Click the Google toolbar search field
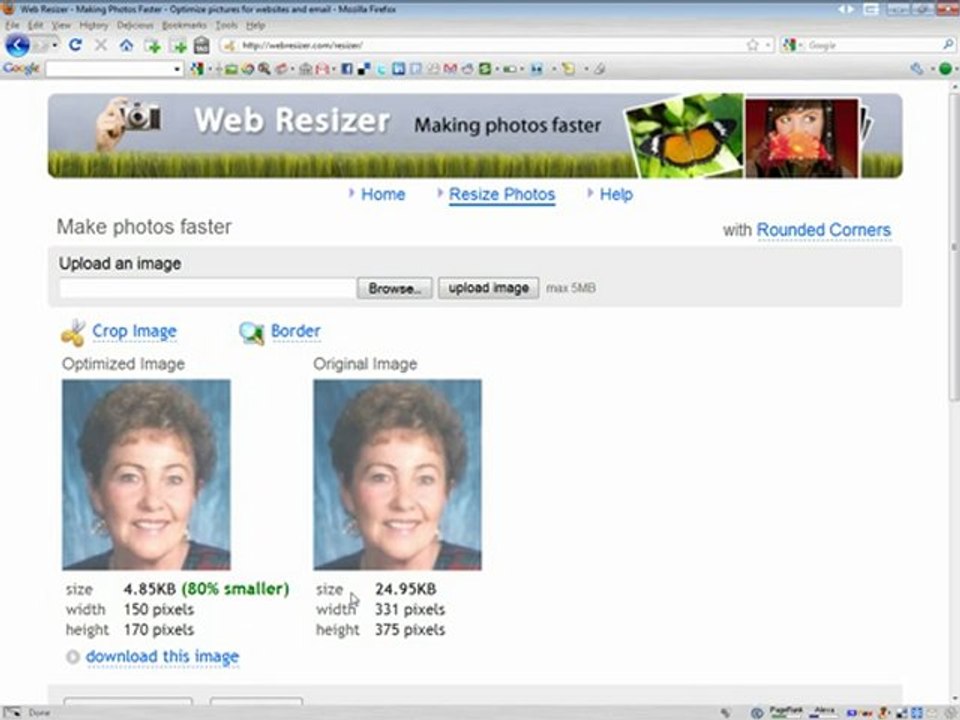960x720 pixels. tap(114, 69)
